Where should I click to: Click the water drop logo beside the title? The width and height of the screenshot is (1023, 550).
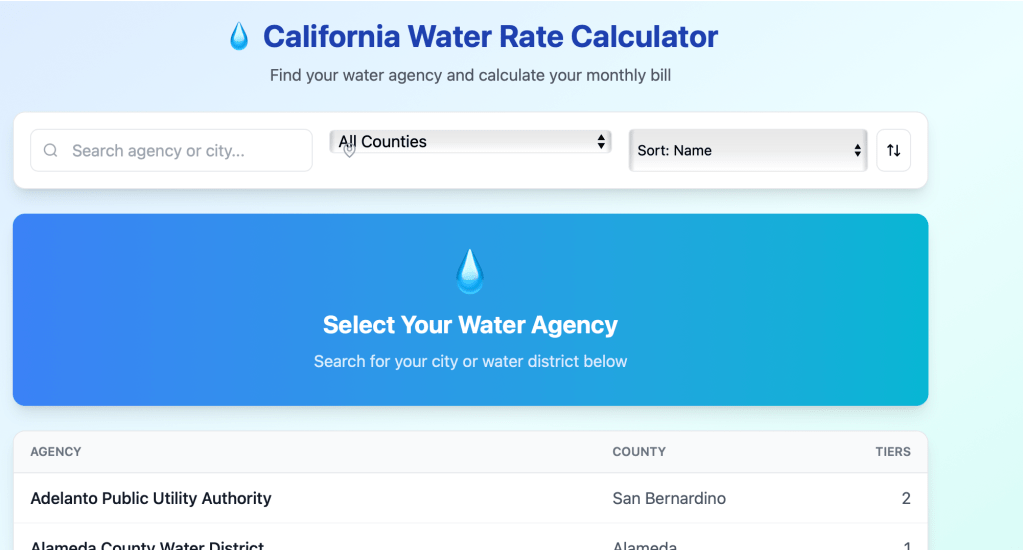coord(239,37)
